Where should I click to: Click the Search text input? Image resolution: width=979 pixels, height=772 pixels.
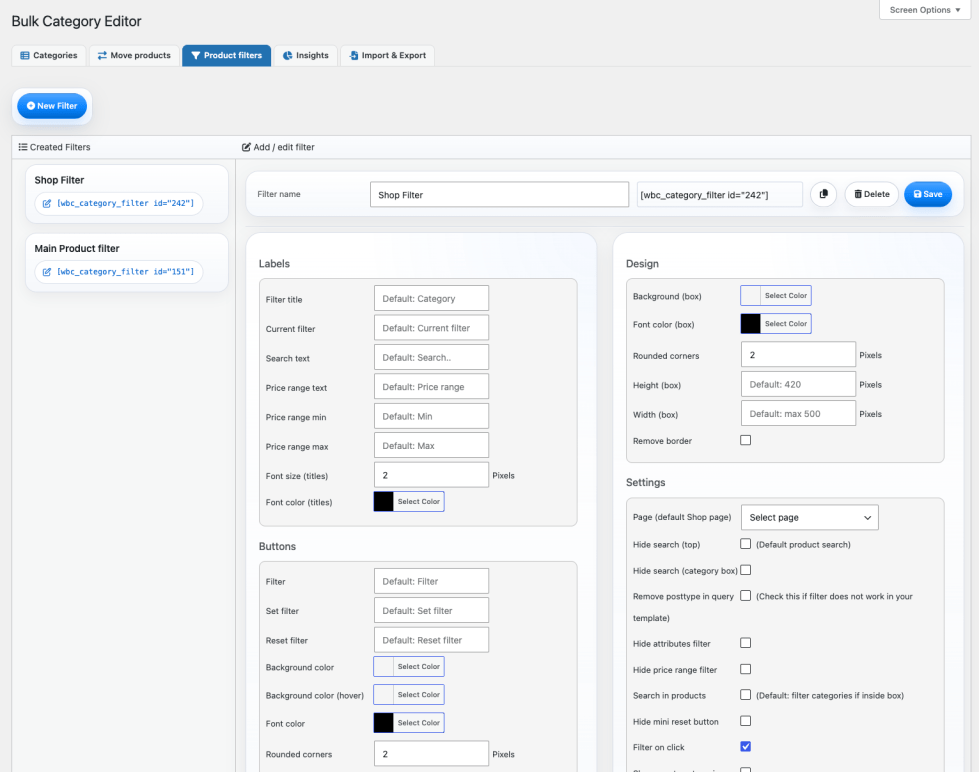(x=431, y=357)
